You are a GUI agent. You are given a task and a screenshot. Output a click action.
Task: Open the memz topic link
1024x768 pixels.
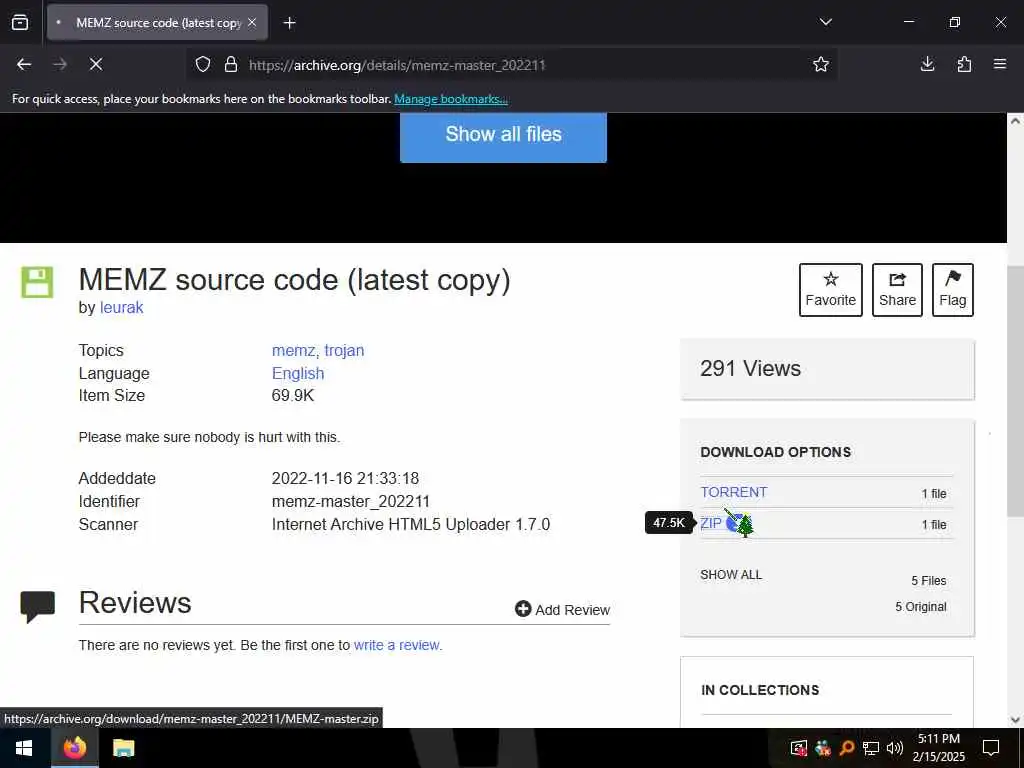click(x=295, y=351)
